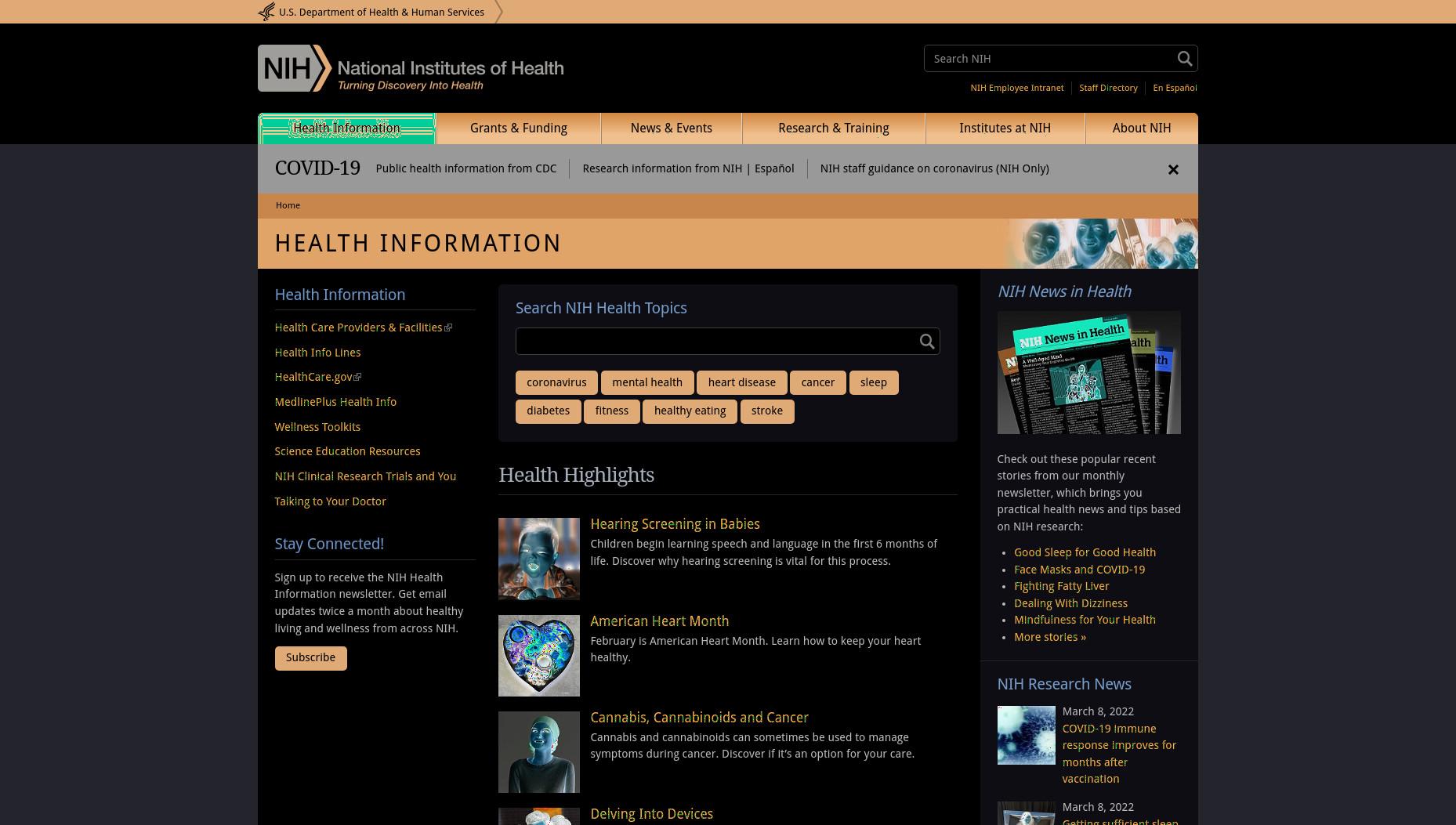Open the Español link in COVID banner
The width and height of the screenshot is (1456, 825).
tap(774, 169)
